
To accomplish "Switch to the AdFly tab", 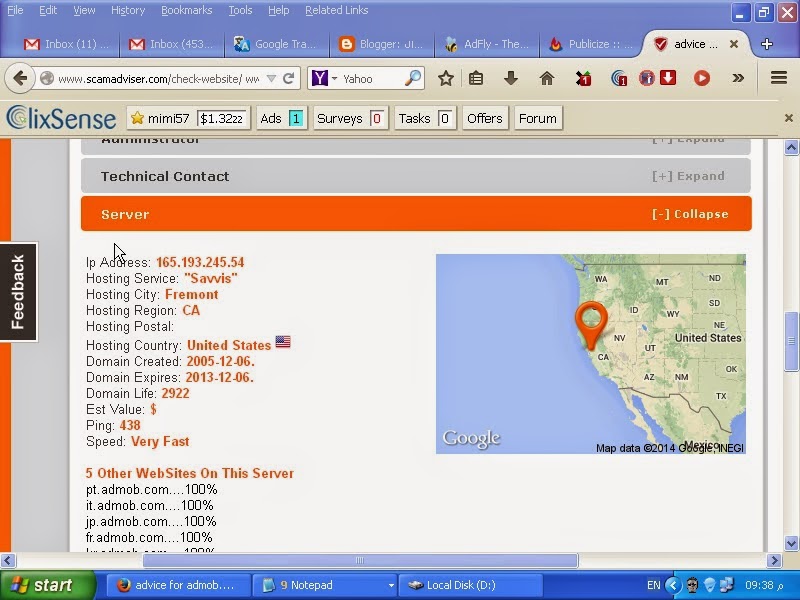I will (x=486, y=44).
